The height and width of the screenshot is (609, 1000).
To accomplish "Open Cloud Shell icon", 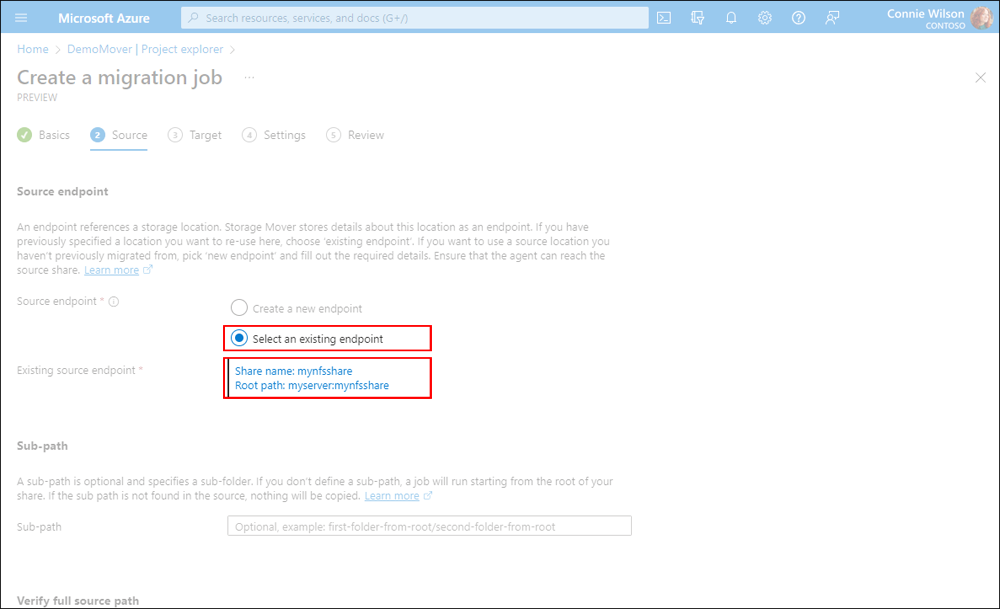I will point(664,18).
